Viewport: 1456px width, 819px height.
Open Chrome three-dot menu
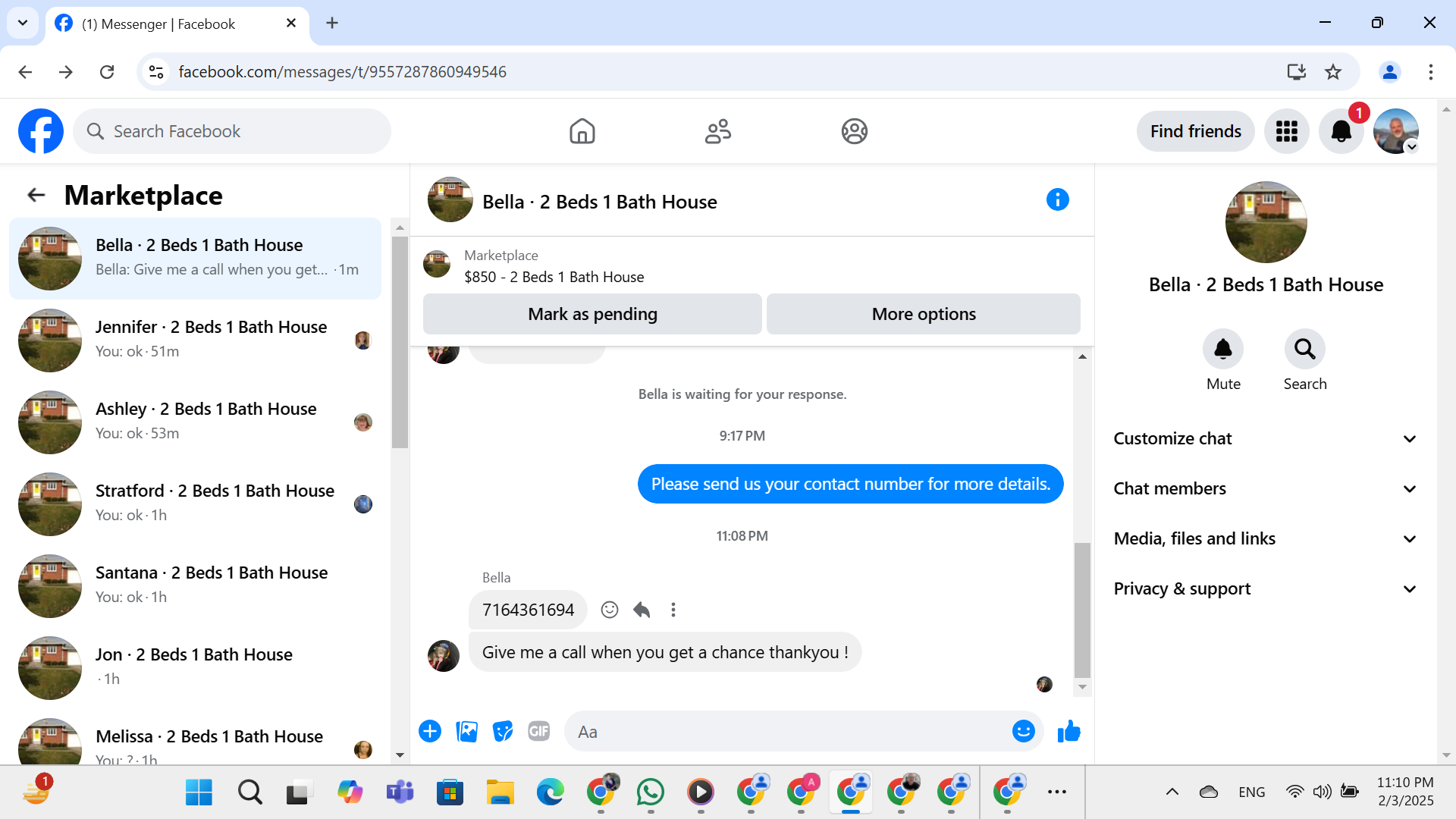[x=1430, y=72]
